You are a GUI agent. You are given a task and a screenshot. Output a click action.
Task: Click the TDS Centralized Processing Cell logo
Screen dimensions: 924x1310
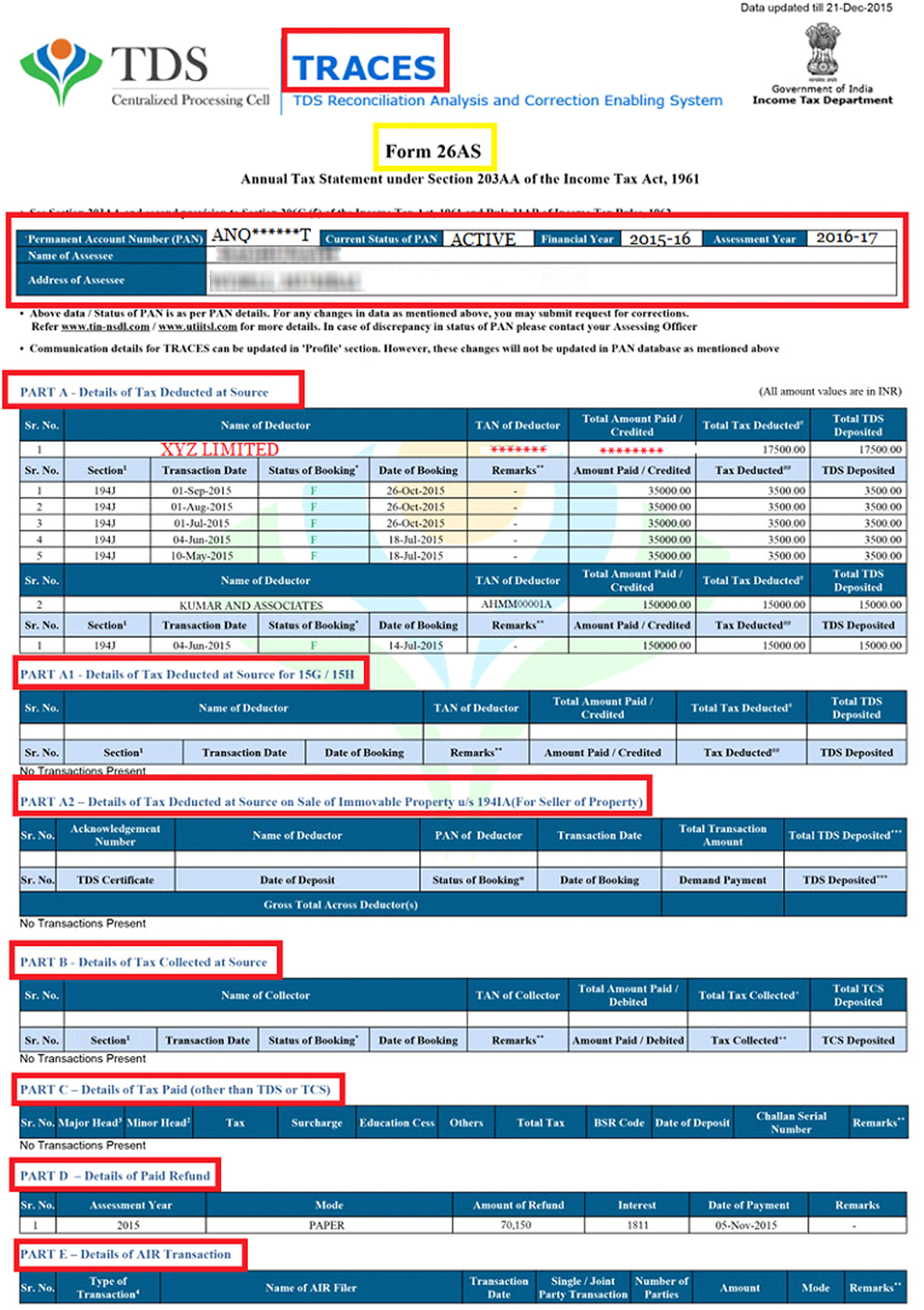(144, 74)
